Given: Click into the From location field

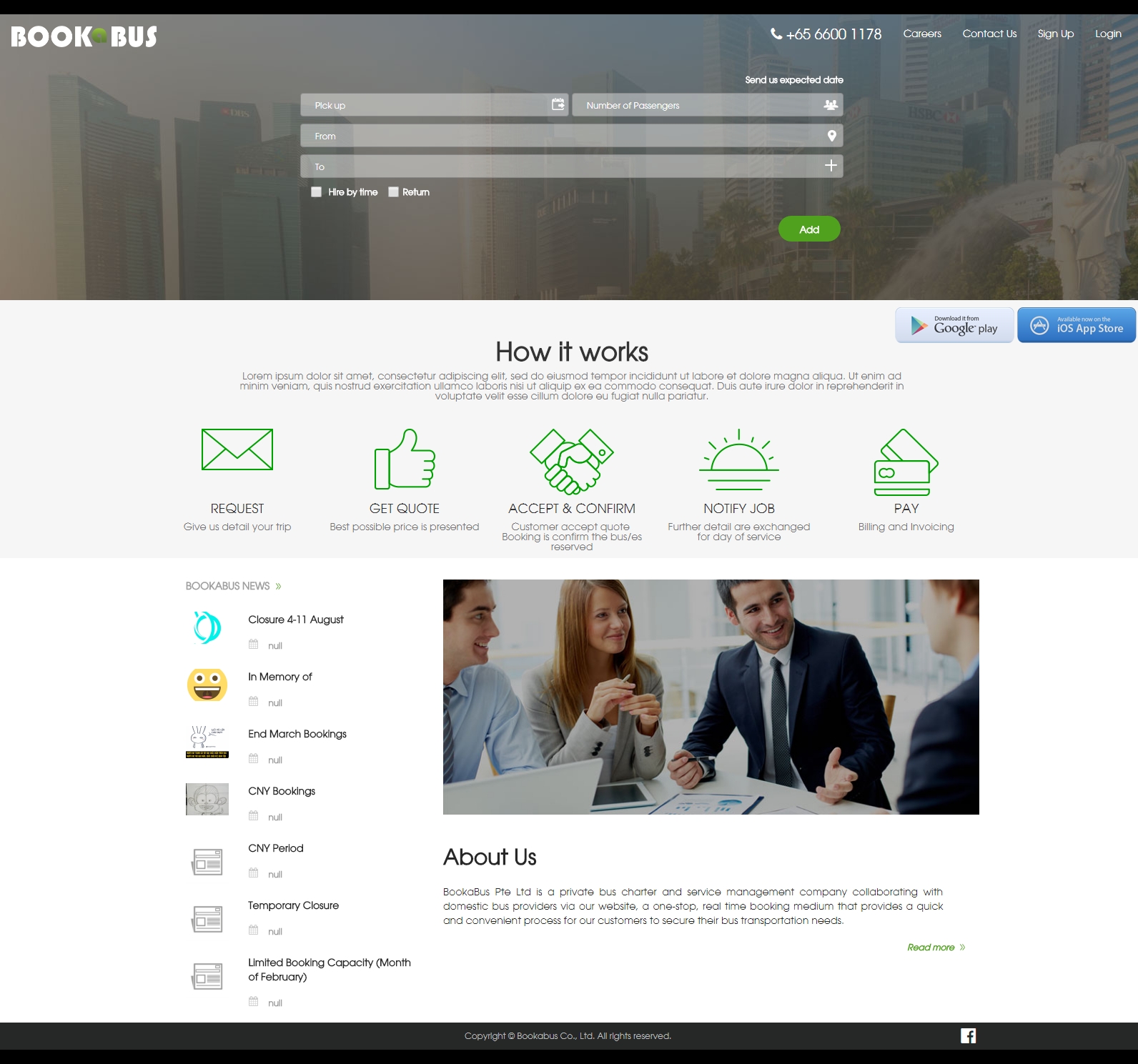Looking at the screenshot, I should click(x=572, y=136).
